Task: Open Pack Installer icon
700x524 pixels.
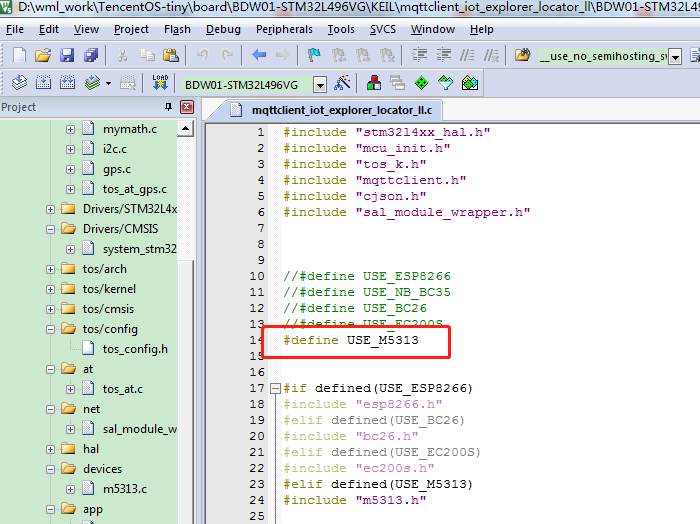Action: tap(470, 83)
